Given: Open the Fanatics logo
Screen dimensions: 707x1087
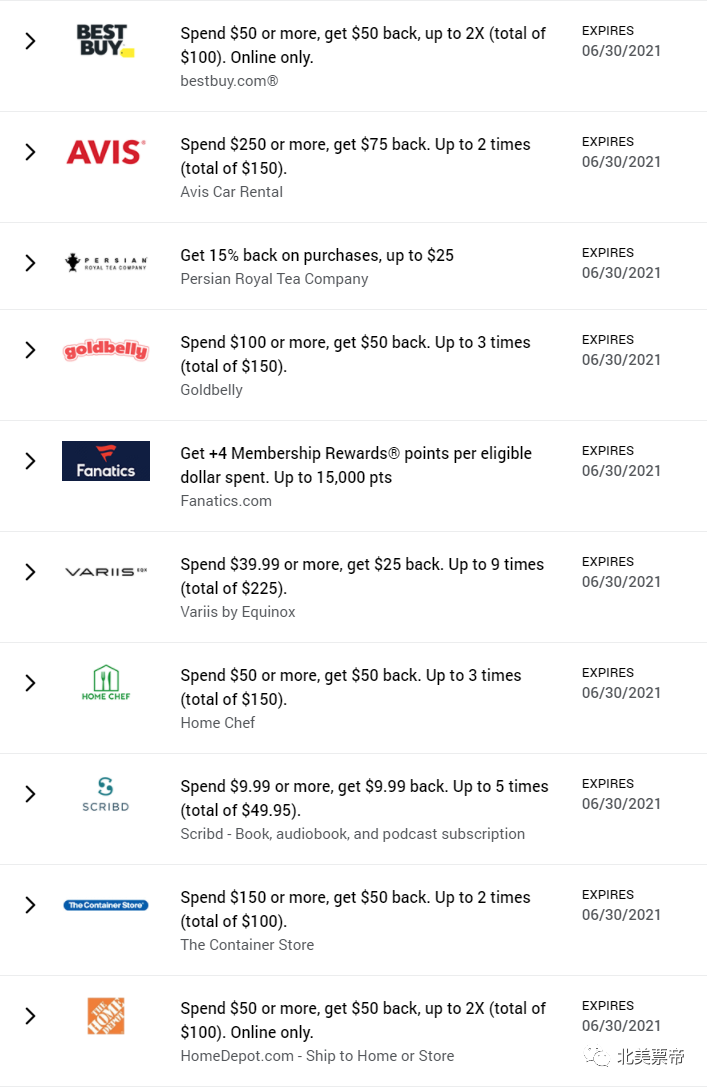Looking at the screenshot, I should coord(105,461).
